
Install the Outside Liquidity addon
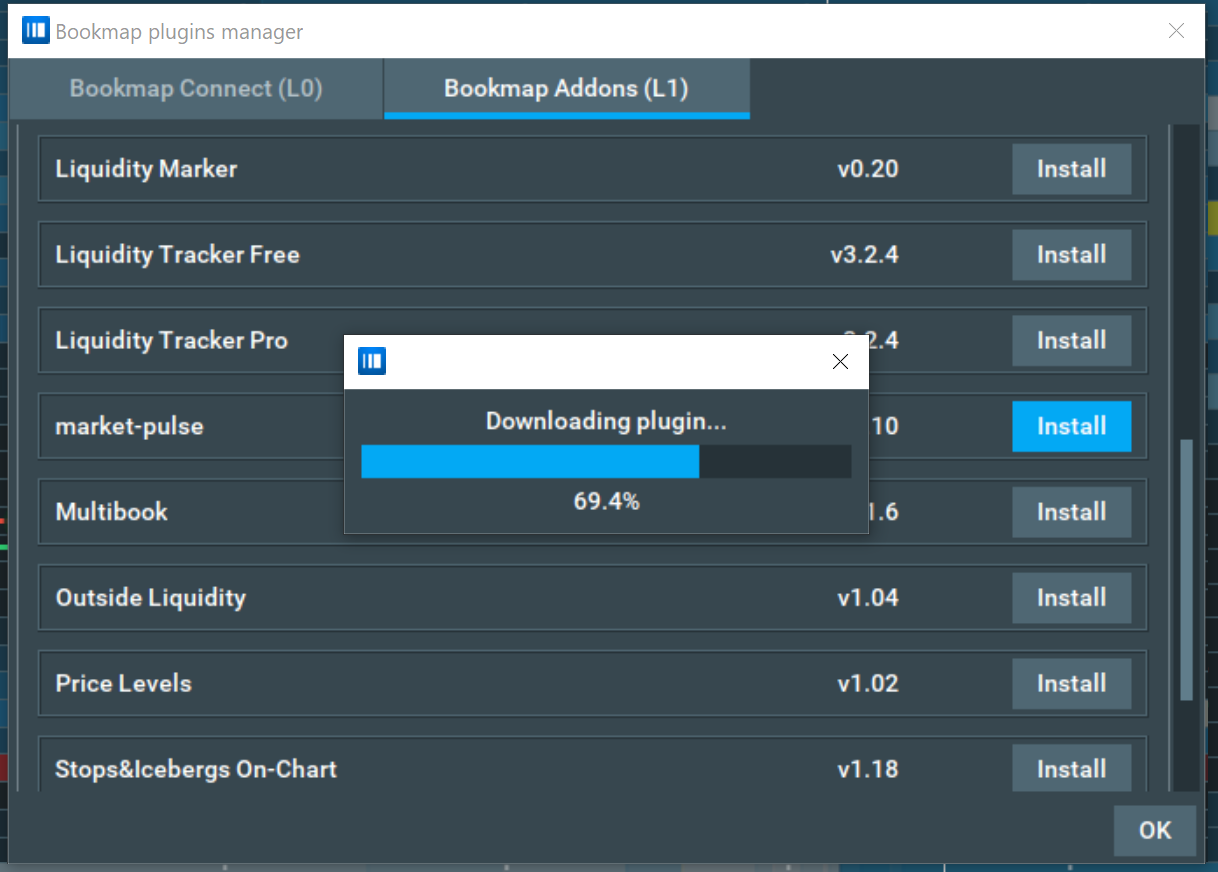point(1072,598)
